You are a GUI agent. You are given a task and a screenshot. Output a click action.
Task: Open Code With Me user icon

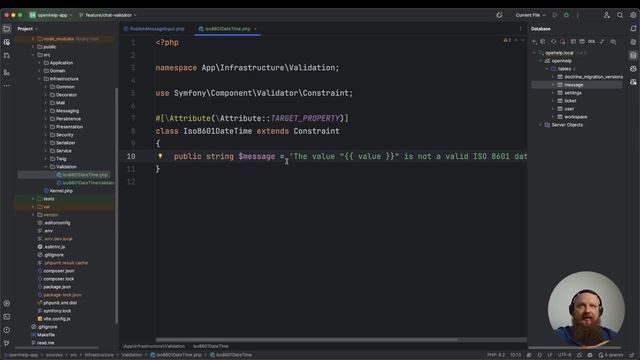(607, 15)
